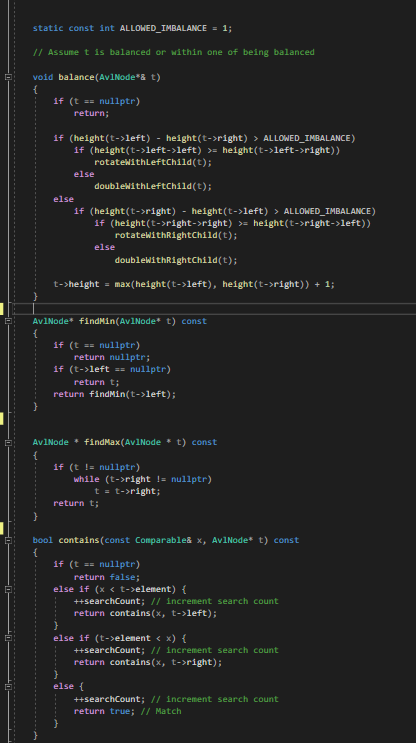Screen dimensions: 416x743
Task: Click the 'void' keyword before balance
Action: coord(43,77)
